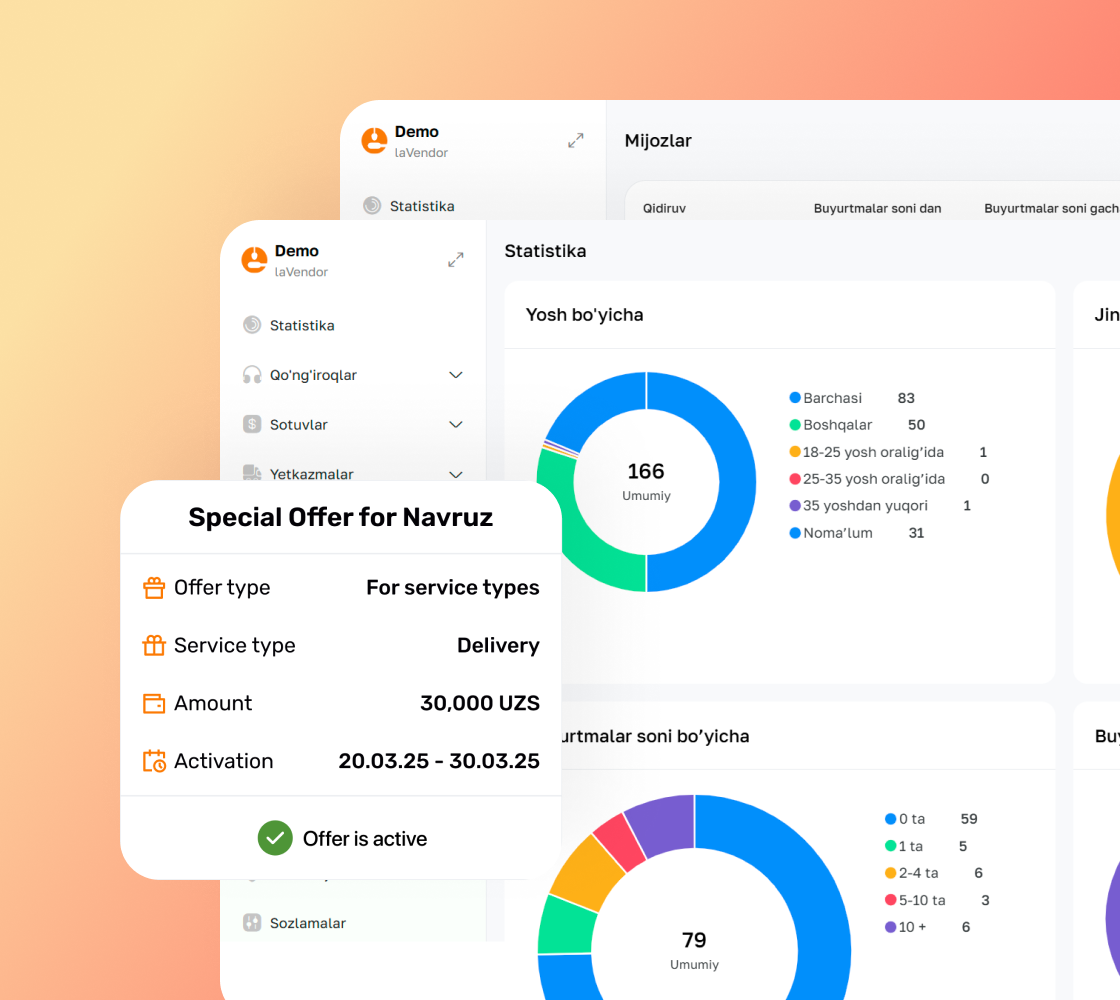Click the truck icon next to Yetkazmalar
Image resolution: width=1120 pixels, height=1000 pixels.
pyautogui.click(x=252, y=473)
